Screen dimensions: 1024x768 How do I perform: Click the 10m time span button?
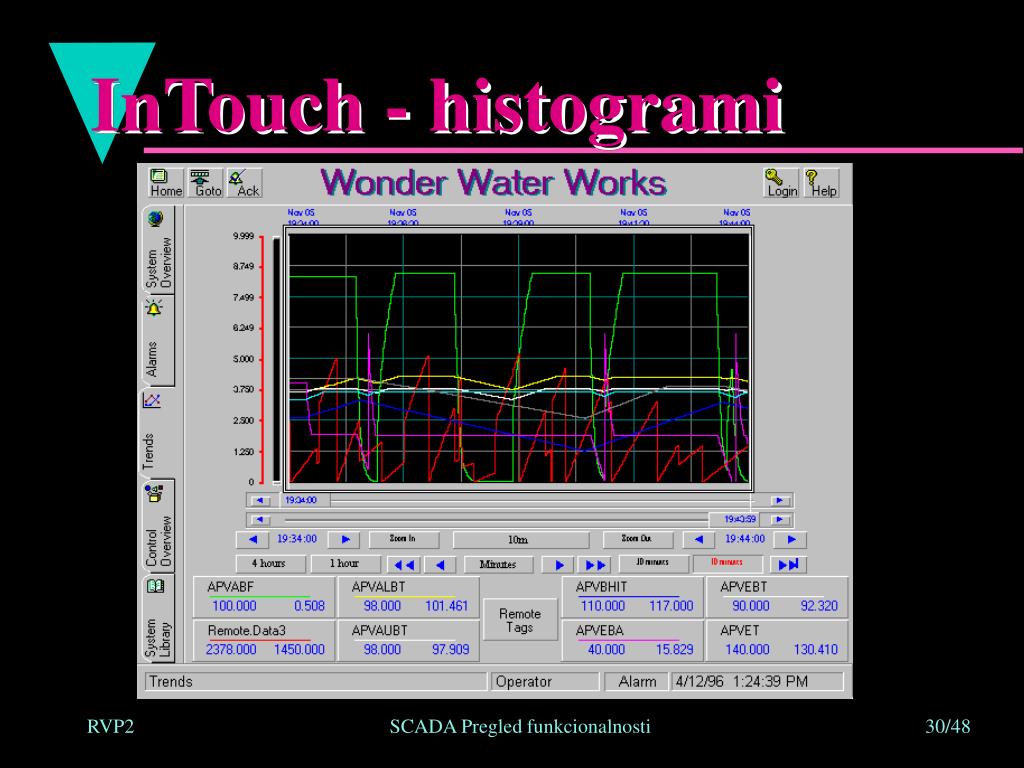click(519, 540)
